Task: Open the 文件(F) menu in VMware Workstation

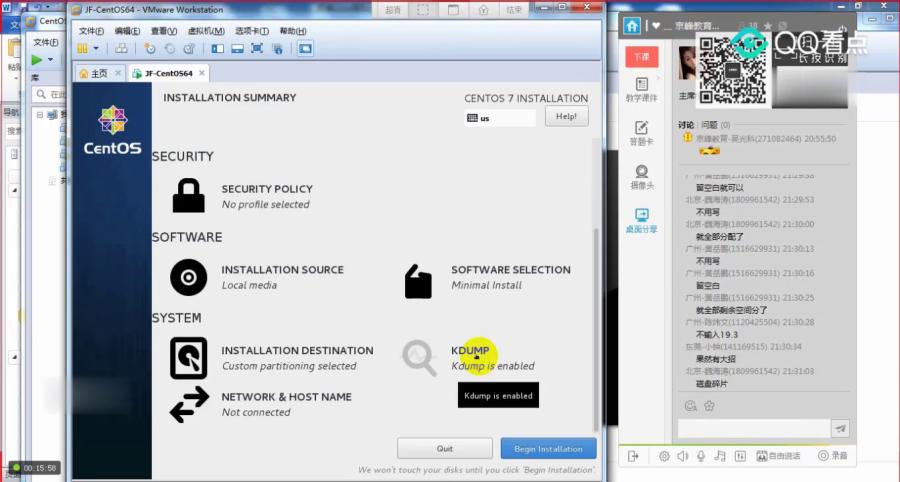Action: [x=91, y=31]
